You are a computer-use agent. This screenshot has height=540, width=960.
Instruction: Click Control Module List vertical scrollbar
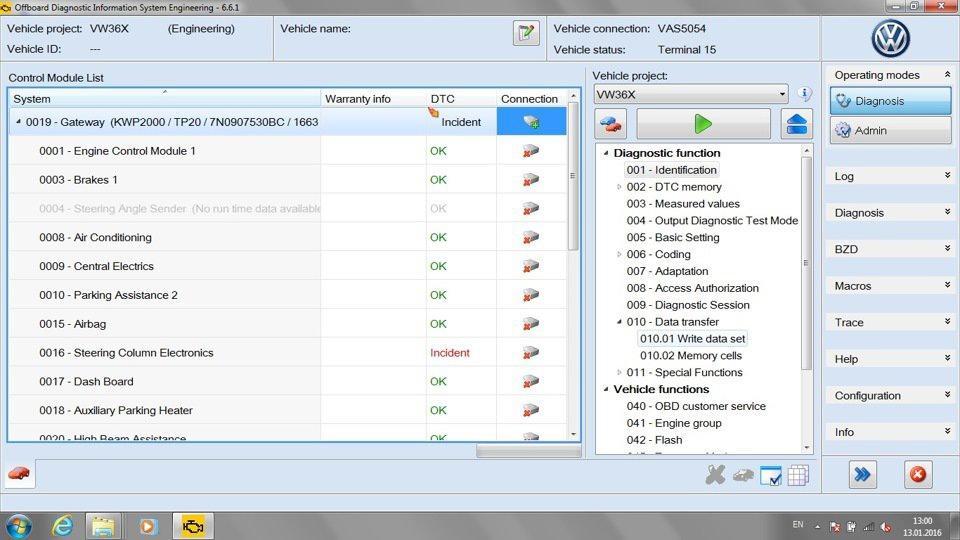(573, 174)
